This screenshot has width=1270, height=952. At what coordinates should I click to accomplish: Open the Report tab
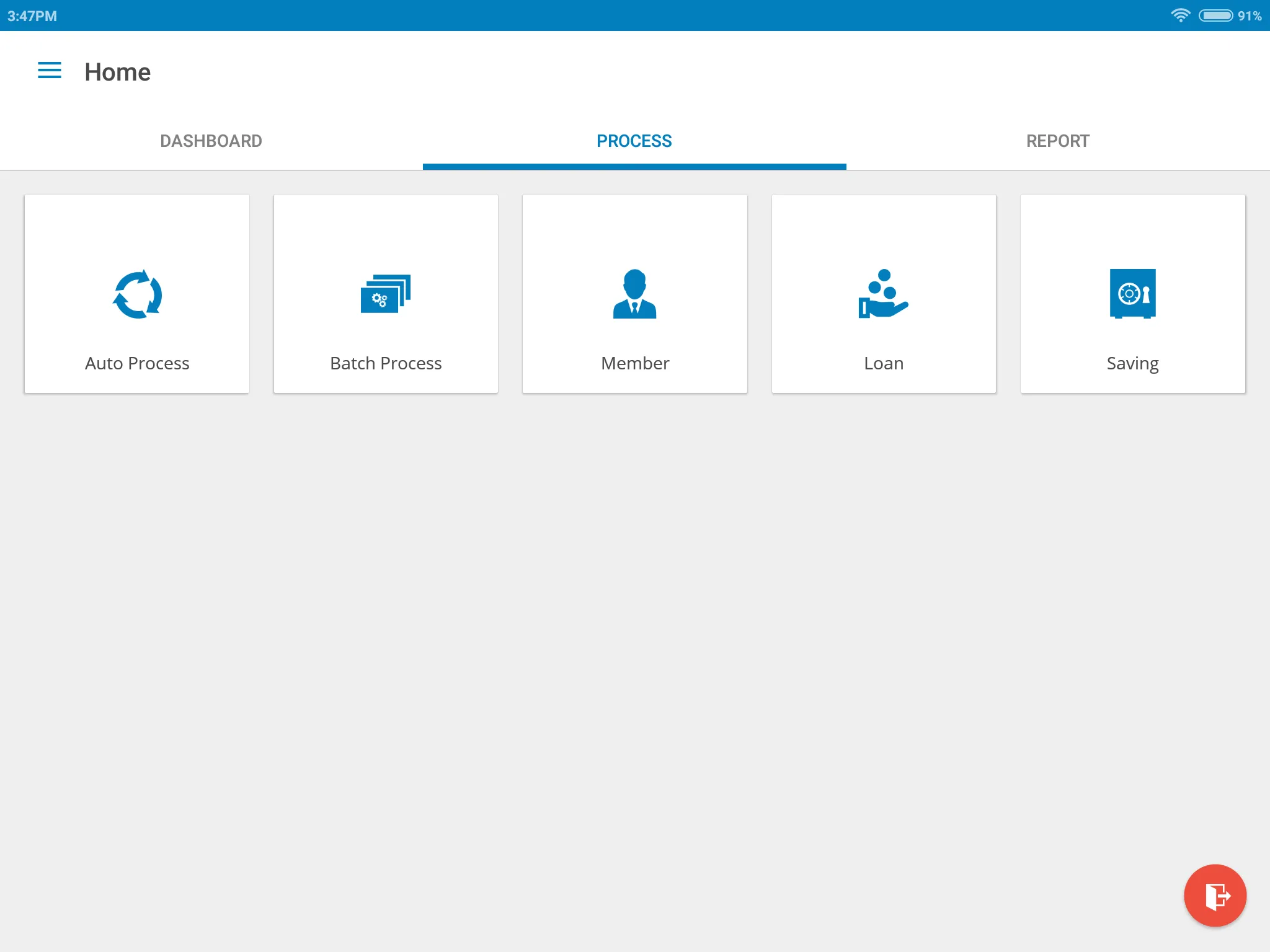point(1058,141)
